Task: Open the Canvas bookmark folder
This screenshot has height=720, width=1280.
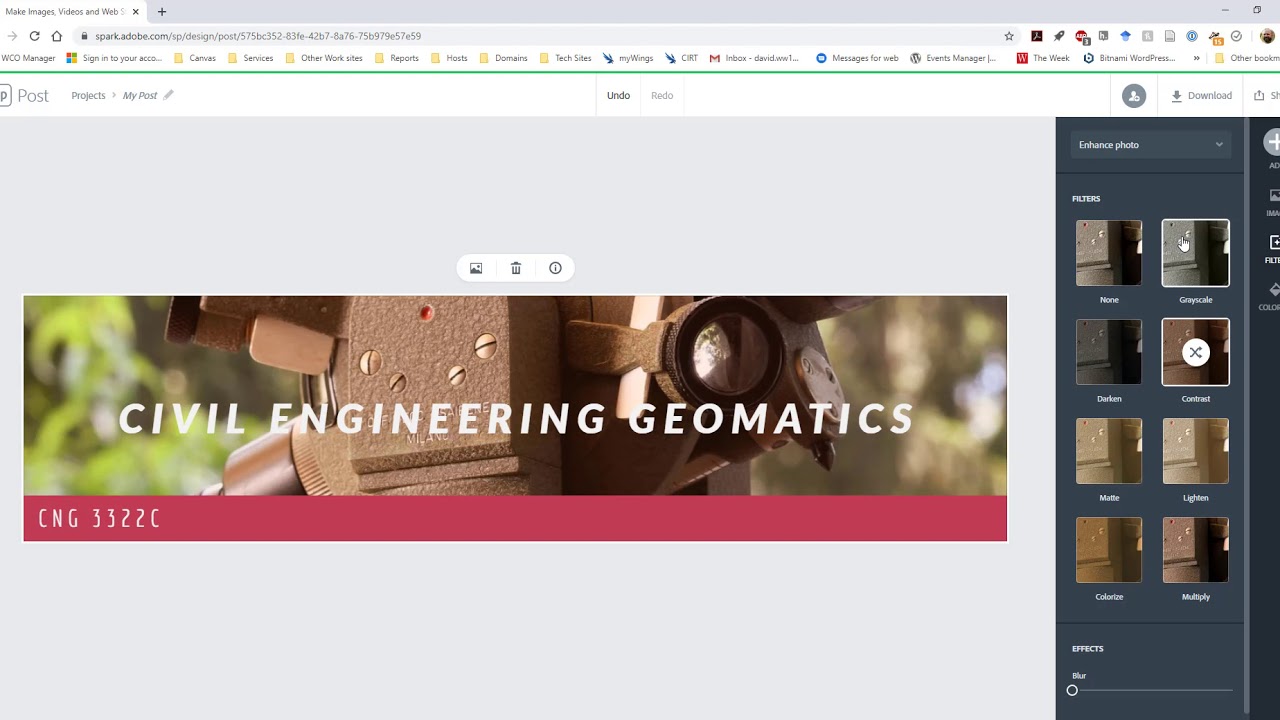Action: (x=194, y=58)
